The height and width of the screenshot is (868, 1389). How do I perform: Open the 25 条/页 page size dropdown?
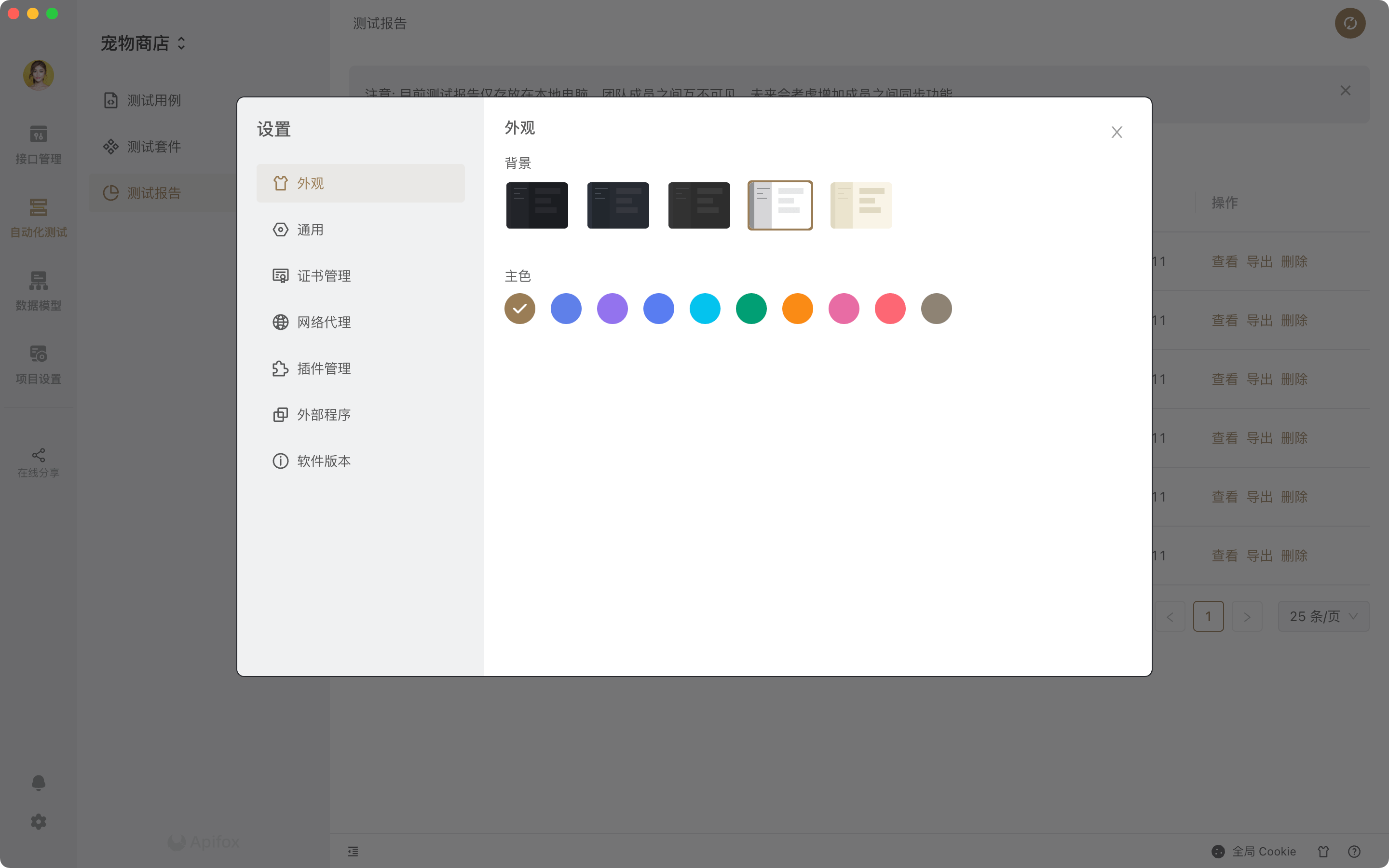(1323, 617)
